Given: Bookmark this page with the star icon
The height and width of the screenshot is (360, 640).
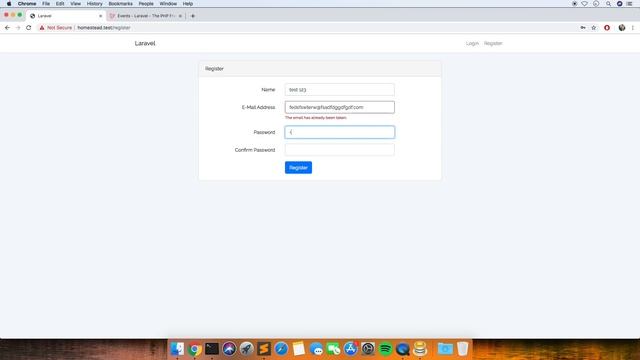Looking at the screenshot, I should (x=594, y=28).
